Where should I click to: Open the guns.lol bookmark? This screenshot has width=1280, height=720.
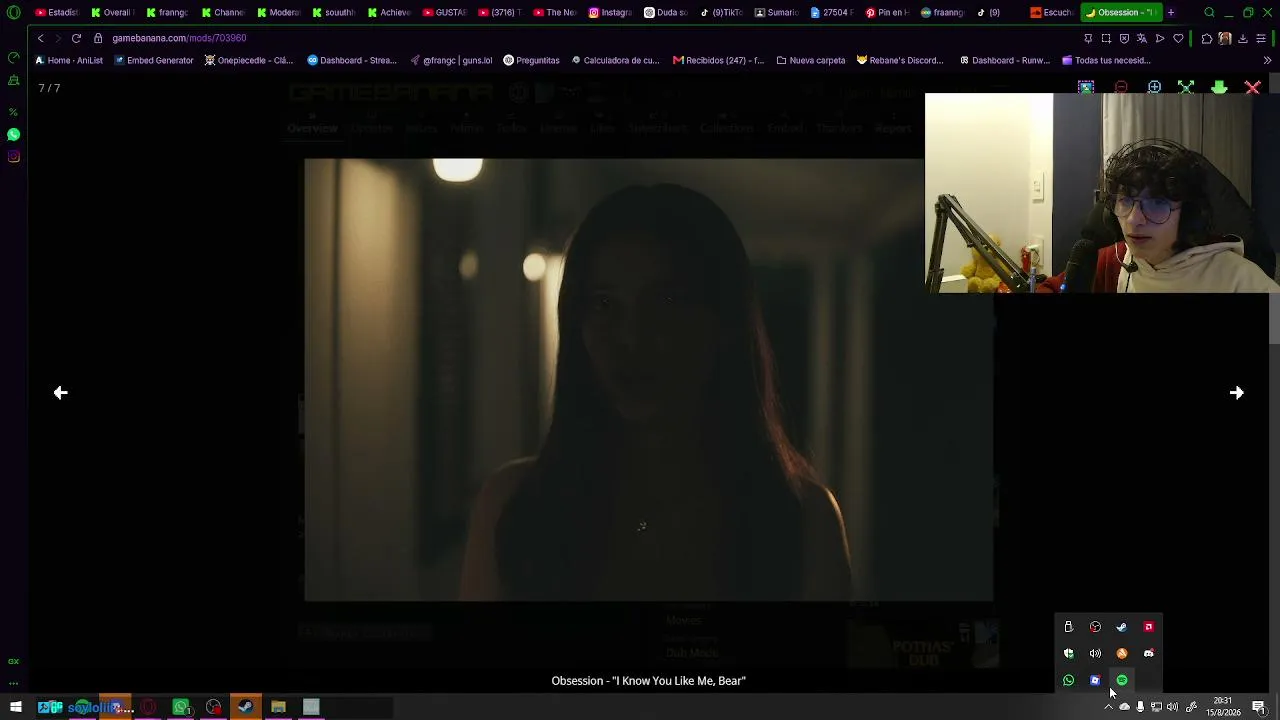(451, 60)
